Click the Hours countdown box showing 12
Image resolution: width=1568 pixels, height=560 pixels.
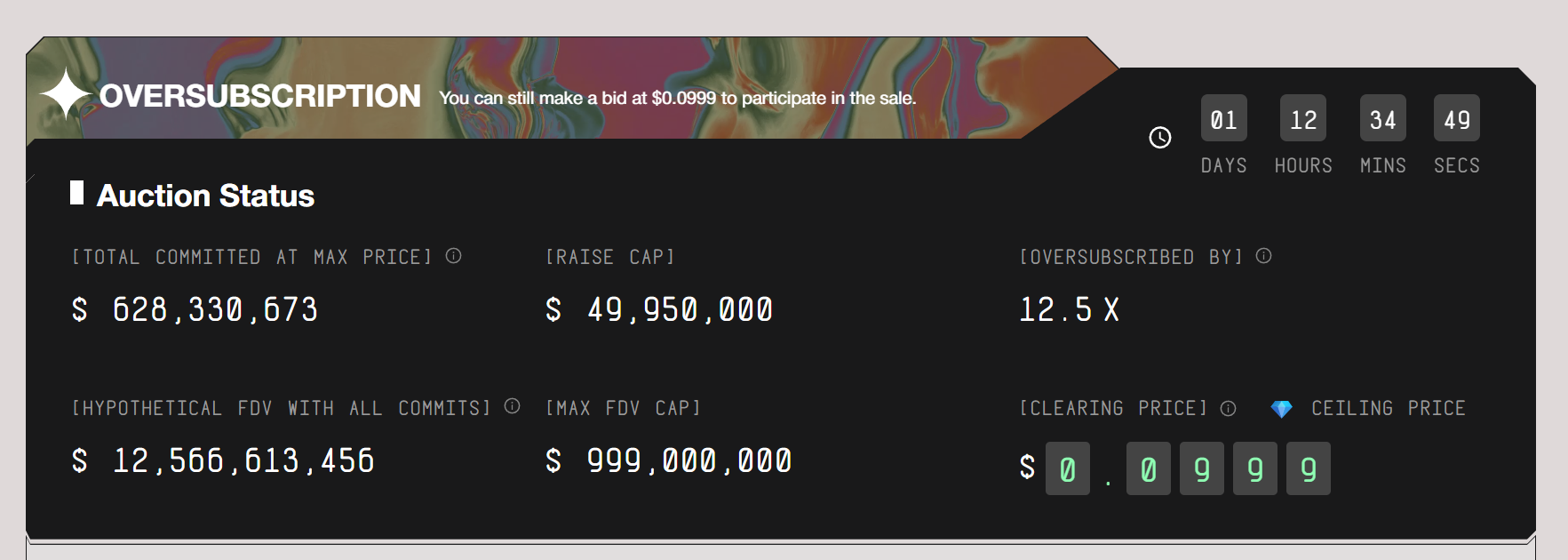(1302, 118)
